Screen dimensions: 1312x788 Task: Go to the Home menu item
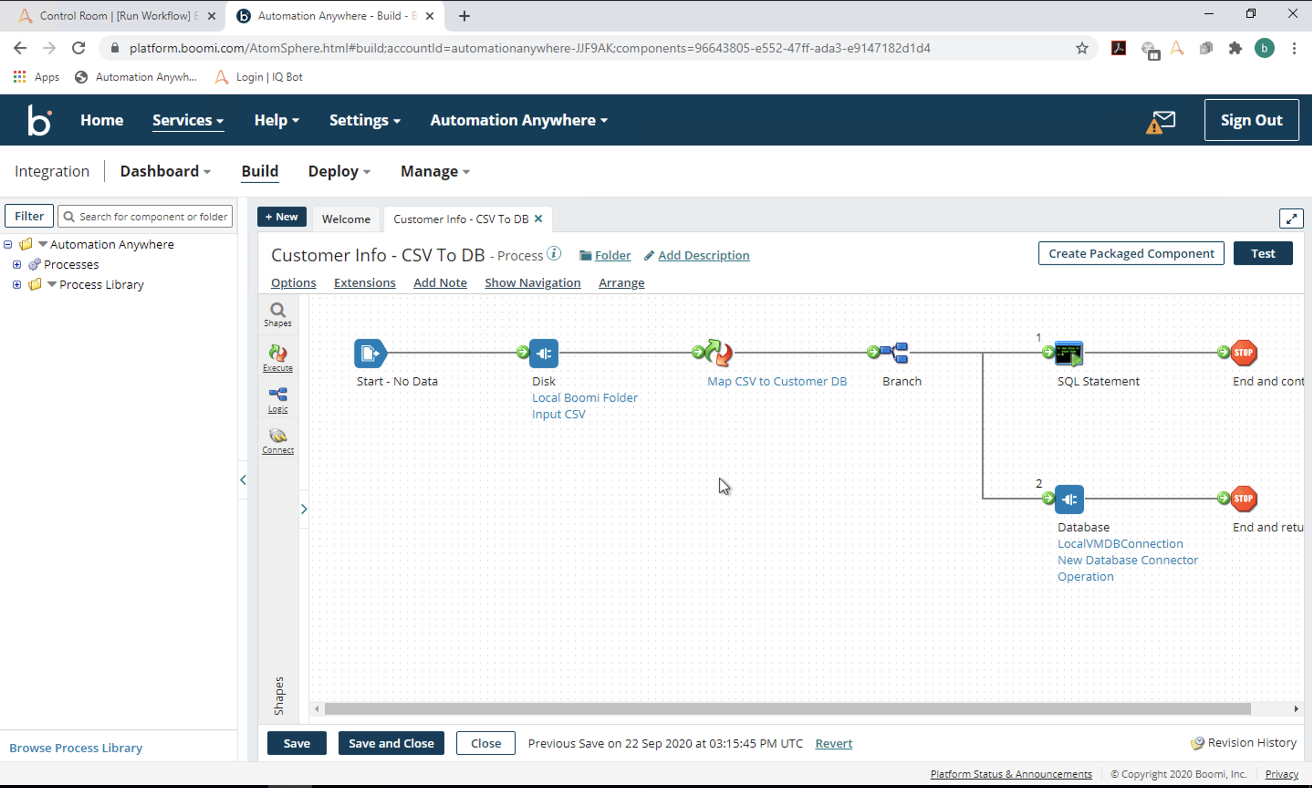pos(102,120)
